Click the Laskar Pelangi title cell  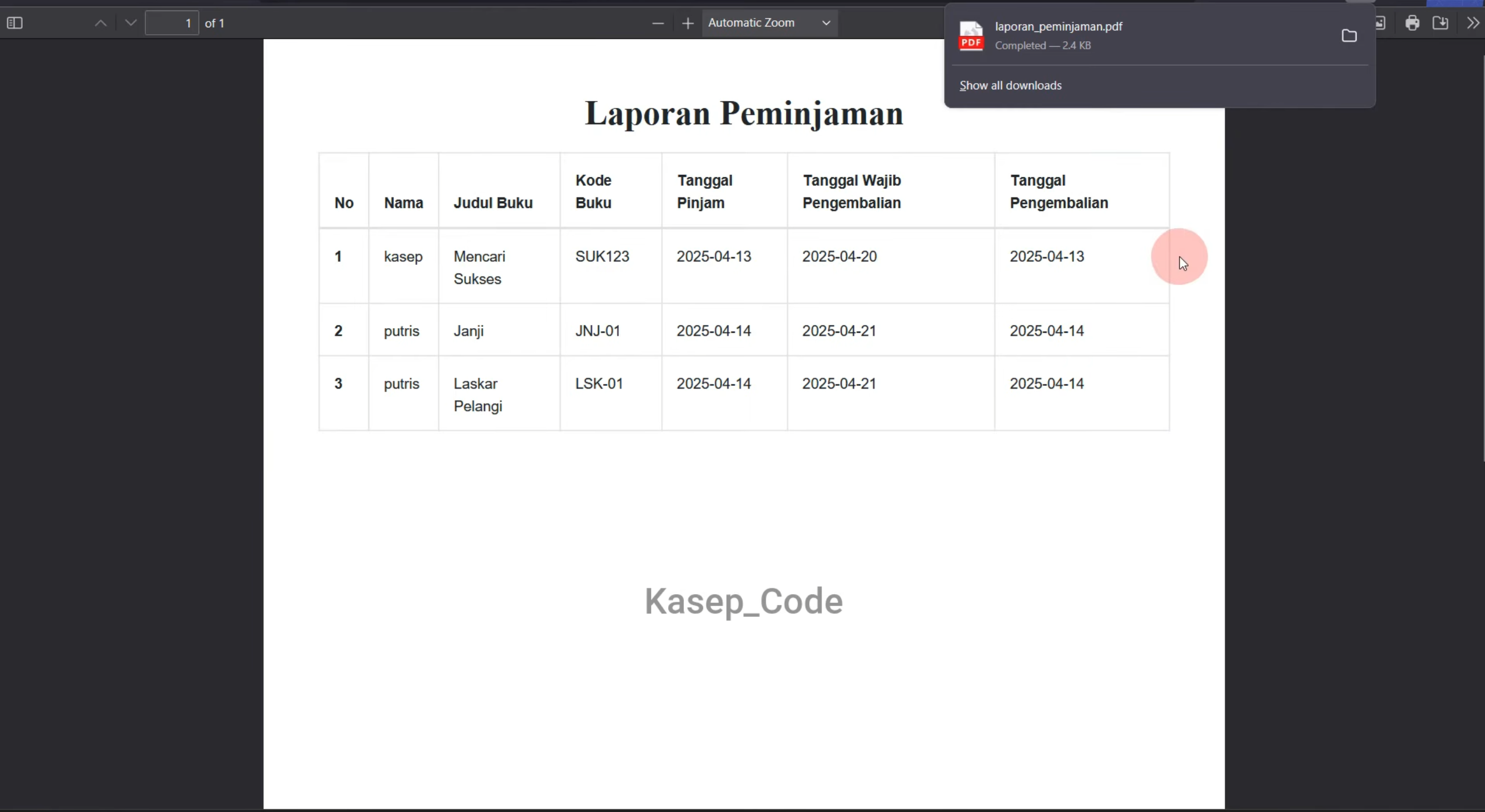click(478, 395)
